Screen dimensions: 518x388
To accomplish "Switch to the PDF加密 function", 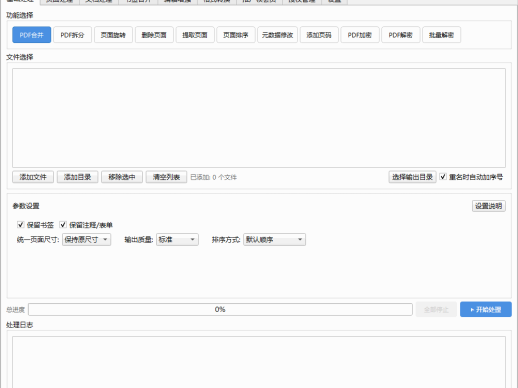I will pos(360,35).
